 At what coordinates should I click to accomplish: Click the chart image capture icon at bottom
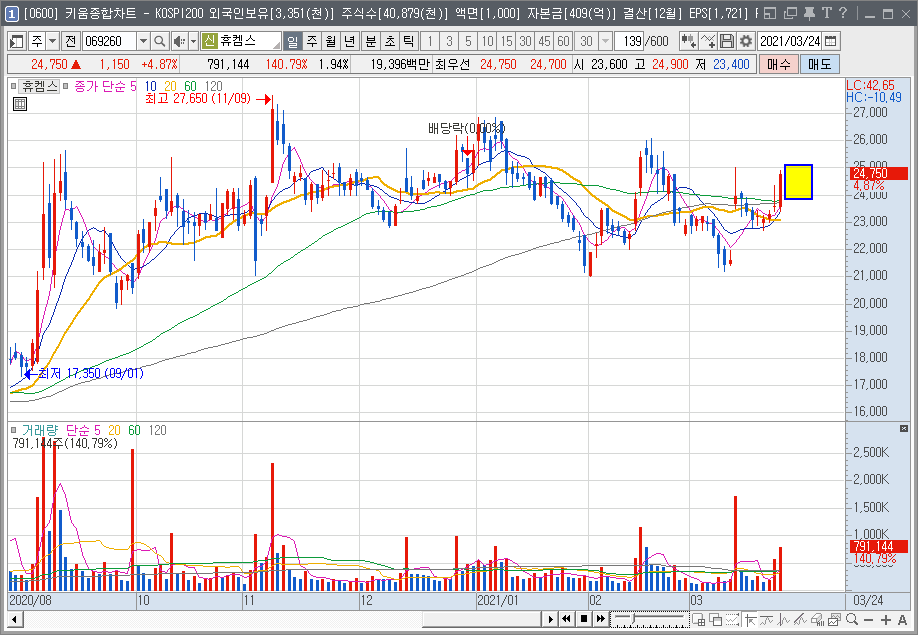(834, 619)
